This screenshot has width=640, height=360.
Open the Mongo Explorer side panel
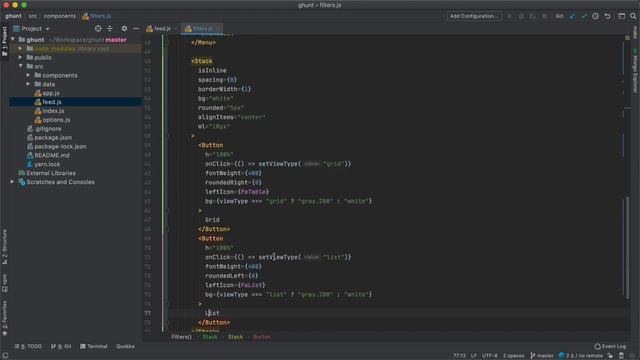635,71
